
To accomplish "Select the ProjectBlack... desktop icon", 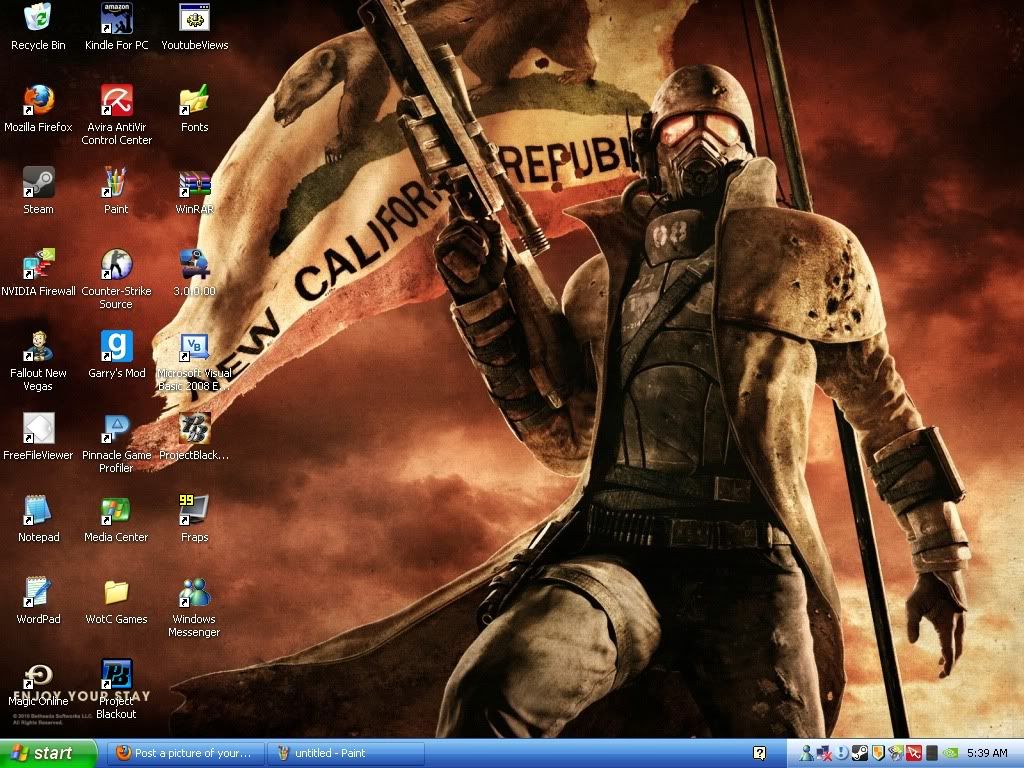I will click(195, 436).
